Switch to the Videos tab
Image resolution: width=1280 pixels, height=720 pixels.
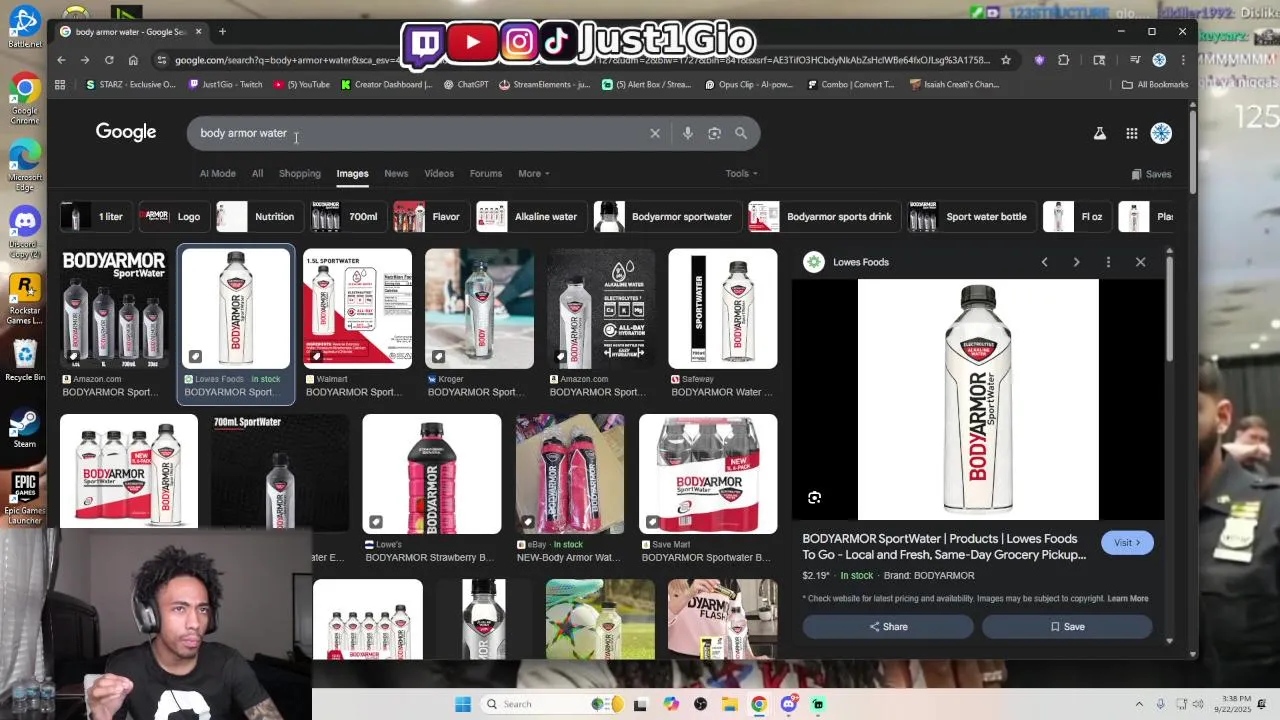(439, 174)
